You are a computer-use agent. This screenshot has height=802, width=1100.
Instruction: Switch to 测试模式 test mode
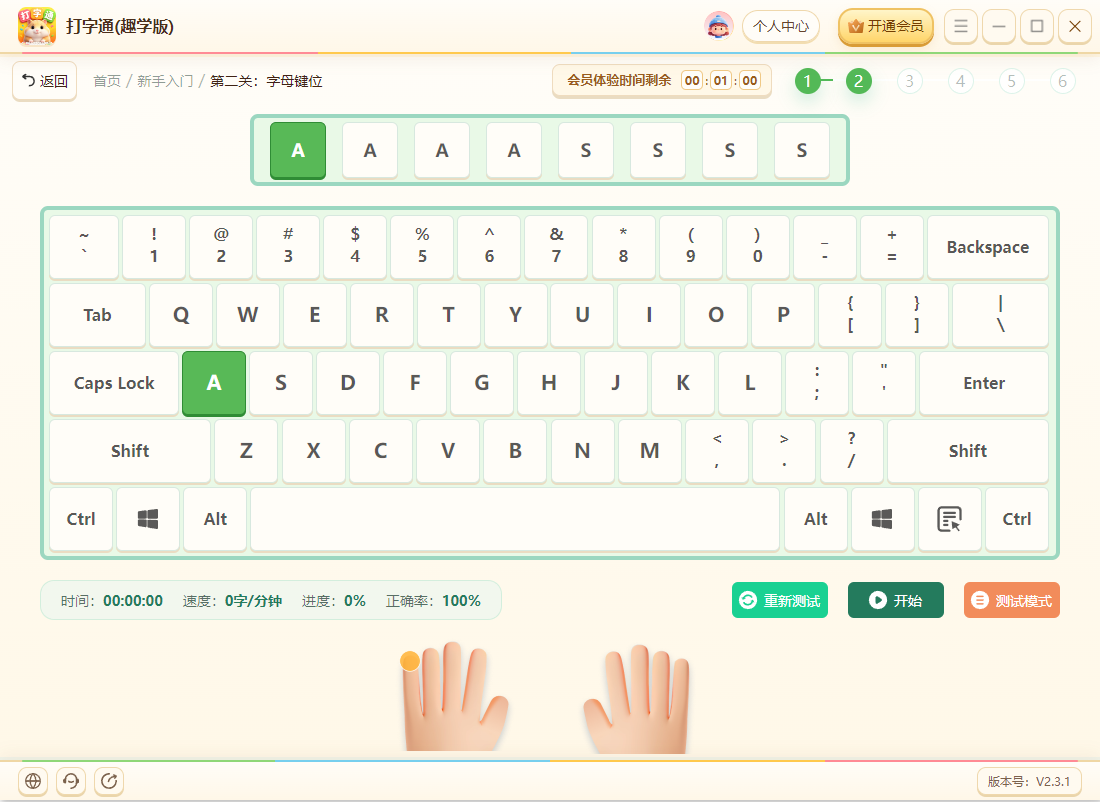[x=1012, y=601]
